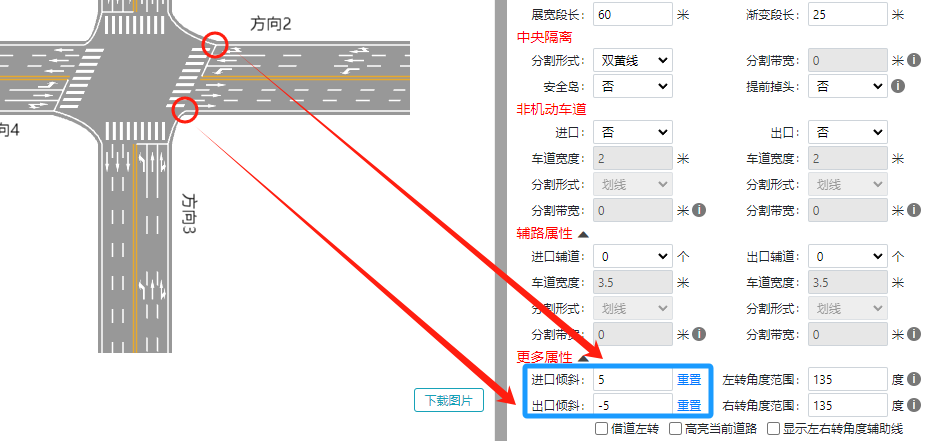Enable the 借道左转 checkbox
927x441 pixels.
[x=601, y=429]
